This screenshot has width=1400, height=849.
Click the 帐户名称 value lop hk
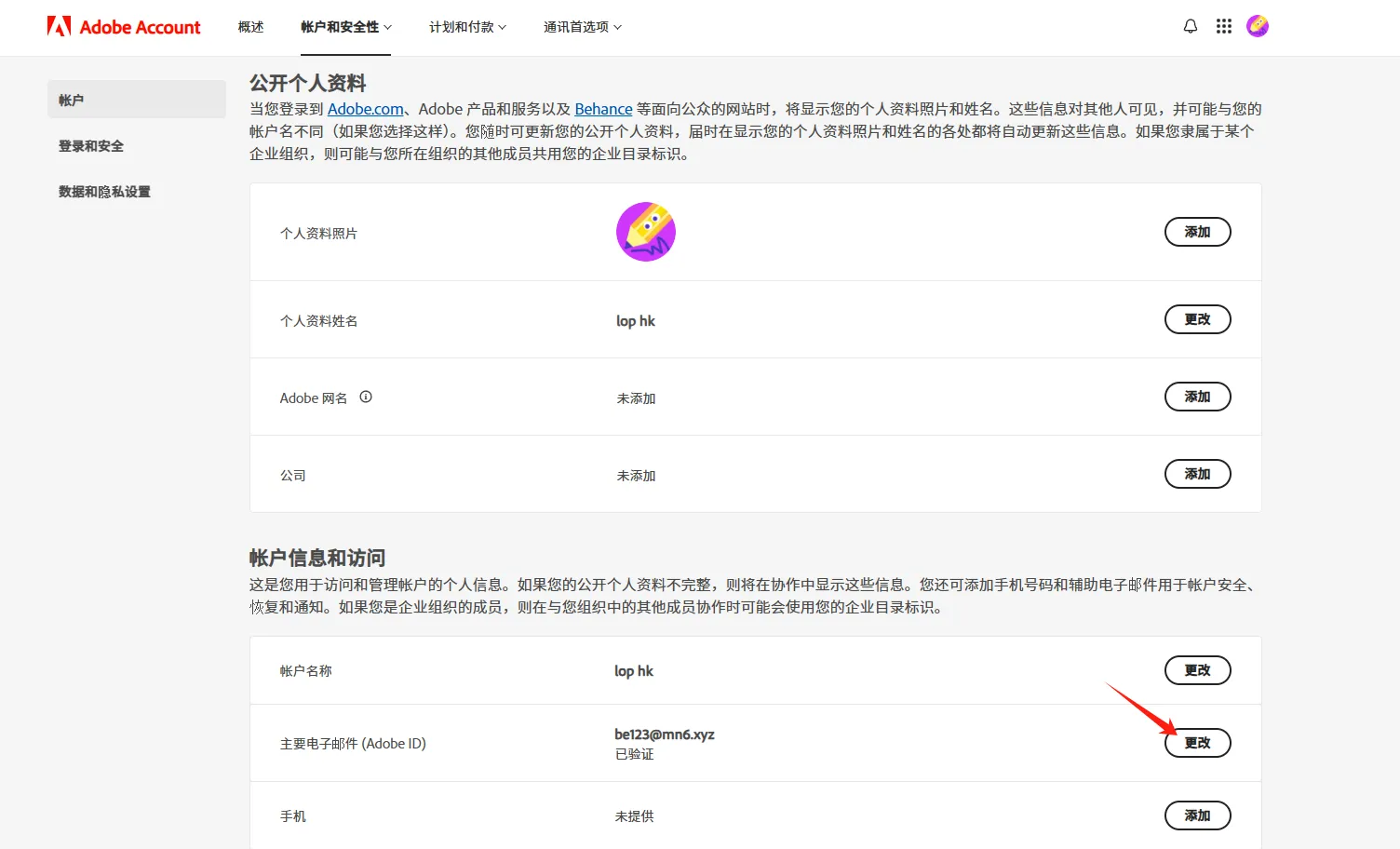(x=634, y=671)
